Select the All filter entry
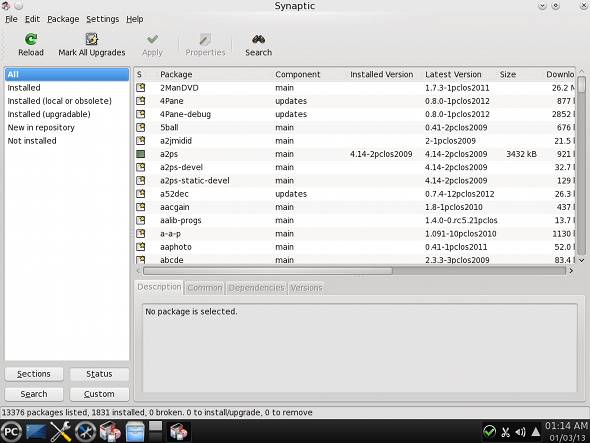Image resolution: width=590 pixels, height=443 pixels. pos(67,75)
